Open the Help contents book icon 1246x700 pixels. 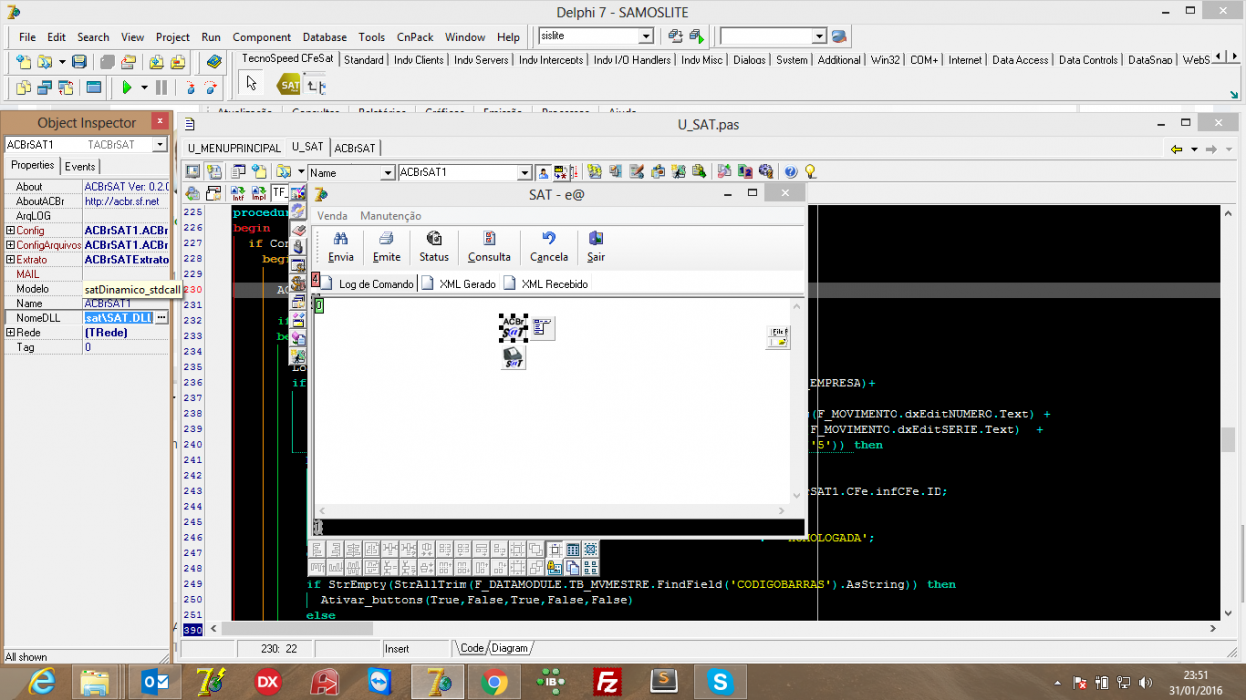click(214, 62)
